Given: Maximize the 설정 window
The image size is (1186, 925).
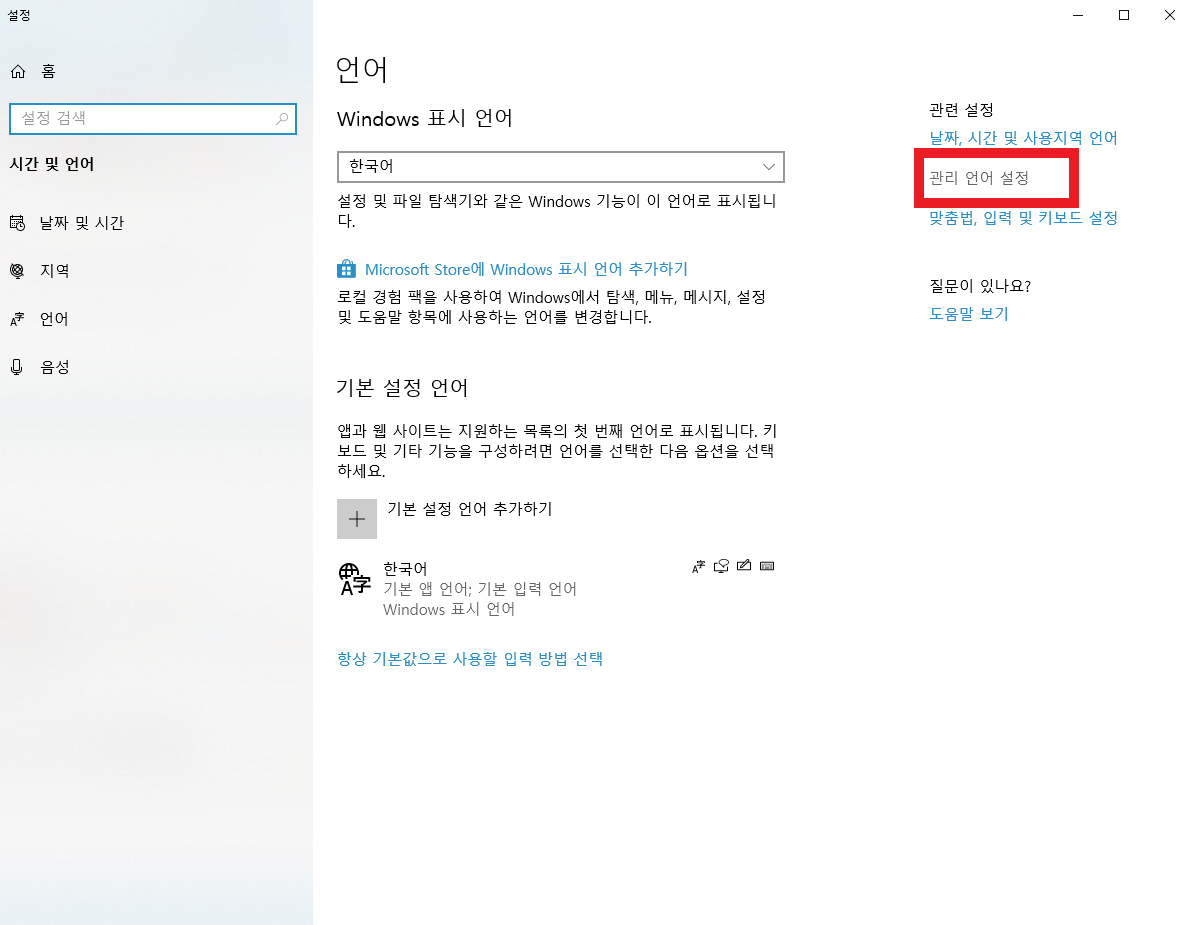Looking at the screenshot, I should point(1124,15).
